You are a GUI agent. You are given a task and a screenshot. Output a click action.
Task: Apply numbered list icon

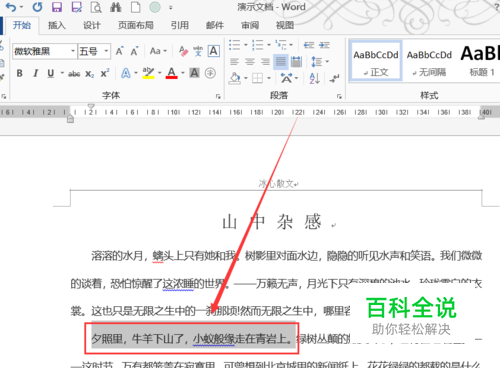click(x=258, y=45)
